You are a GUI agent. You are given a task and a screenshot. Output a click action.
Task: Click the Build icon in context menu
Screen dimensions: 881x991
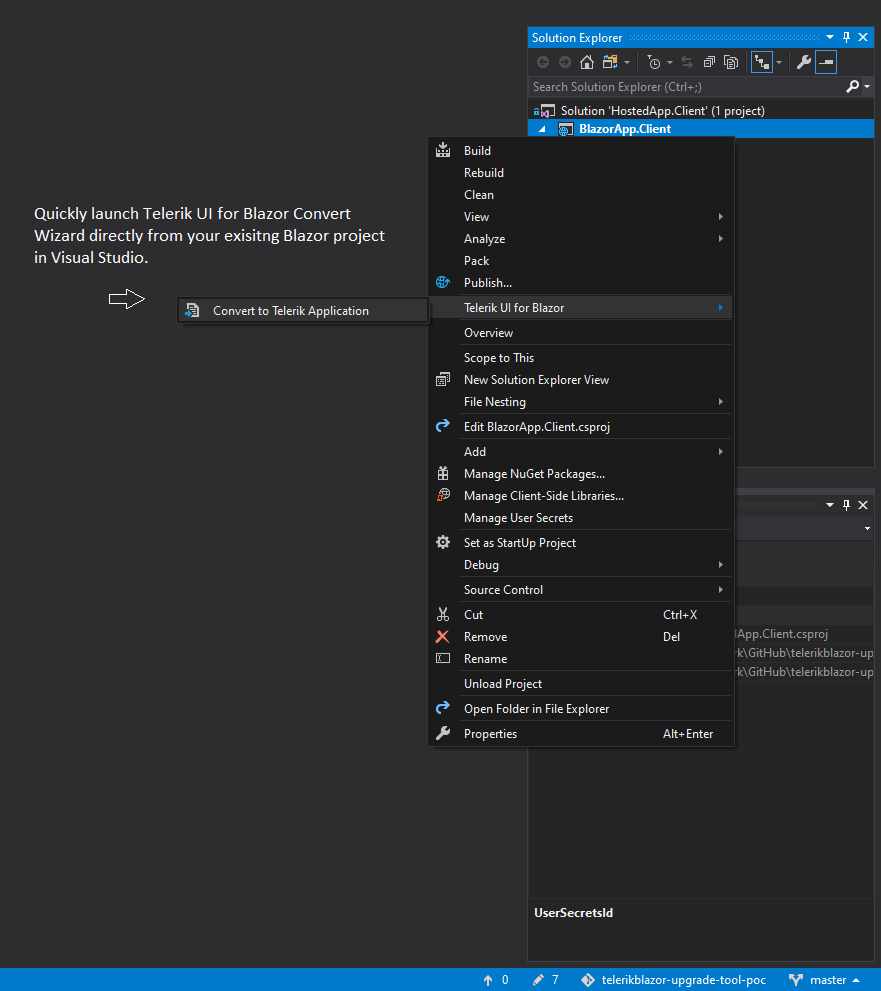tap(443, 150)
